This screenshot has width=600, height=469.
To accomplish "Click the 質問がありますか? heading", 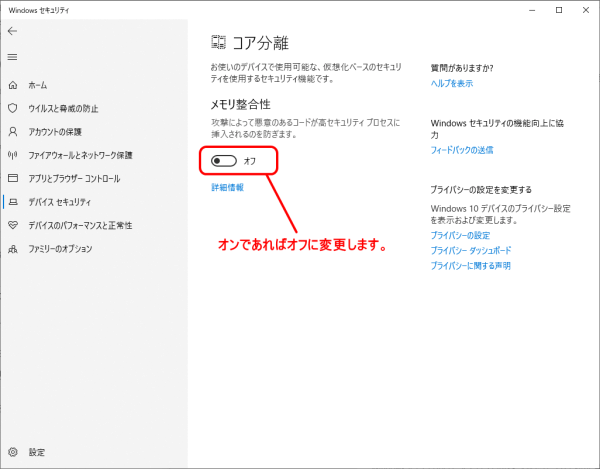I will click(x=462, y=68).
